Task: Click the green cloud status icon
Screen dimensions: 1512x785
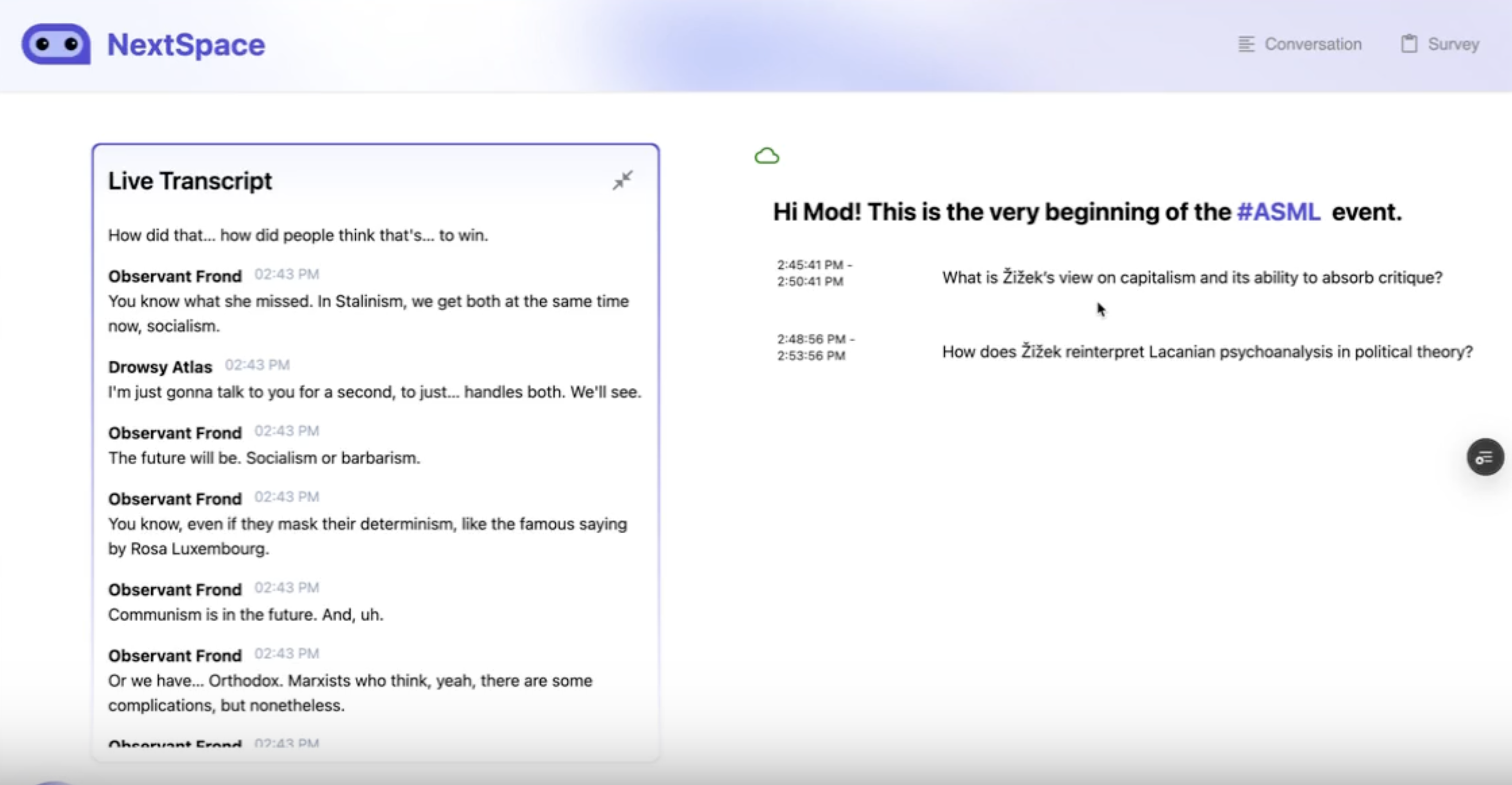Action: pyautogui.click(x=767, y=156)
